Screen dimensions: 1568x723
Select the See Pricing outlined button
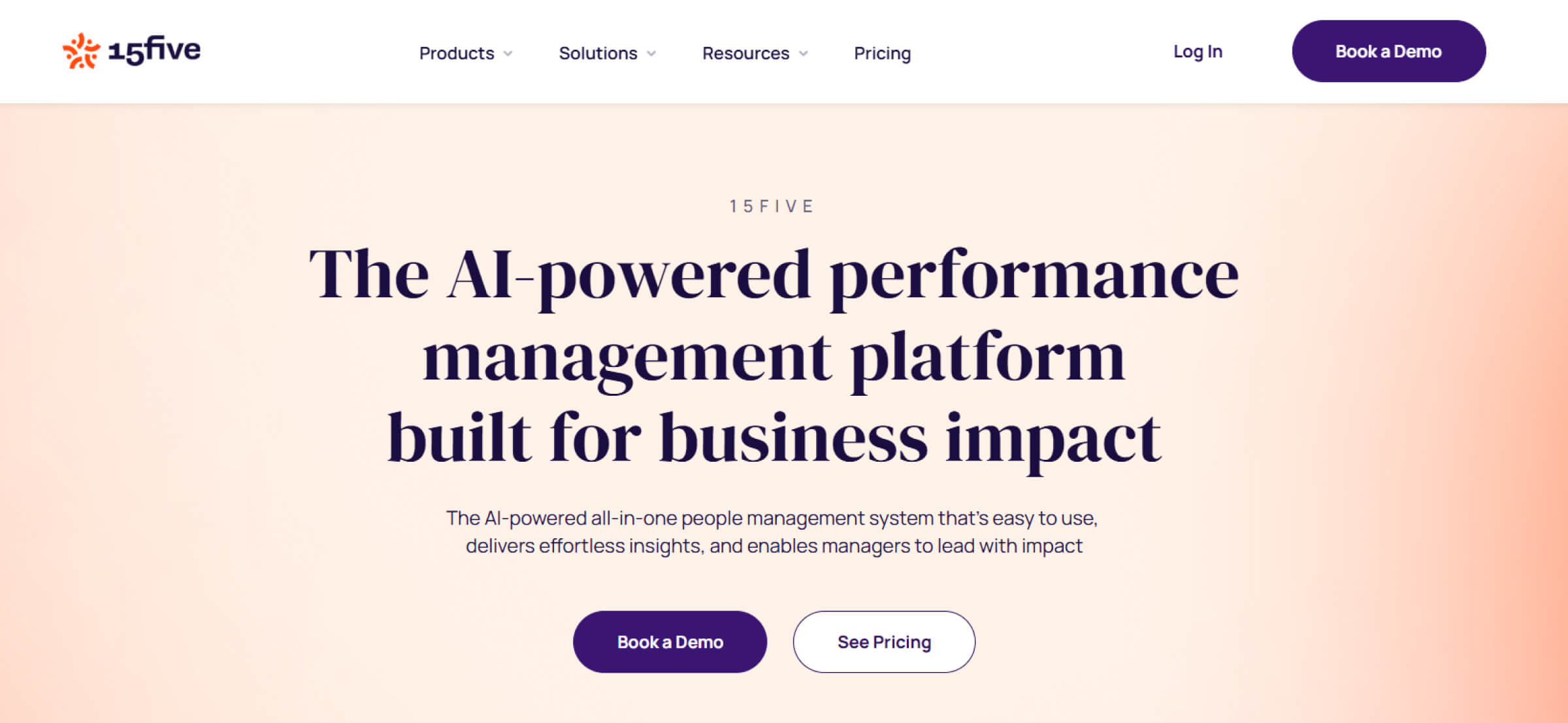[x=884, y=642]
